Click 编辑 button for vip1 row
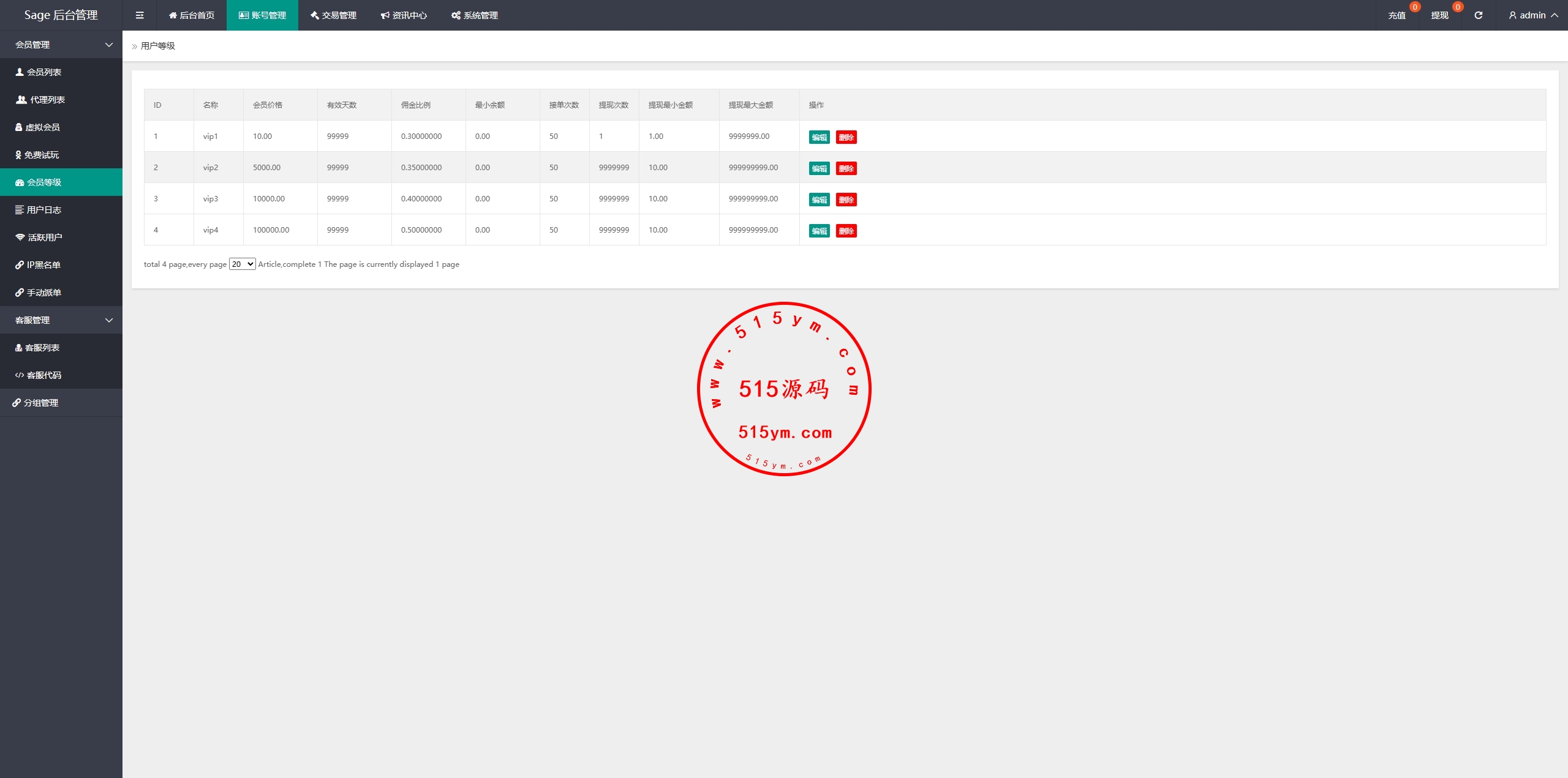Screen dimensions: 1568x778 tap(819, 137)
